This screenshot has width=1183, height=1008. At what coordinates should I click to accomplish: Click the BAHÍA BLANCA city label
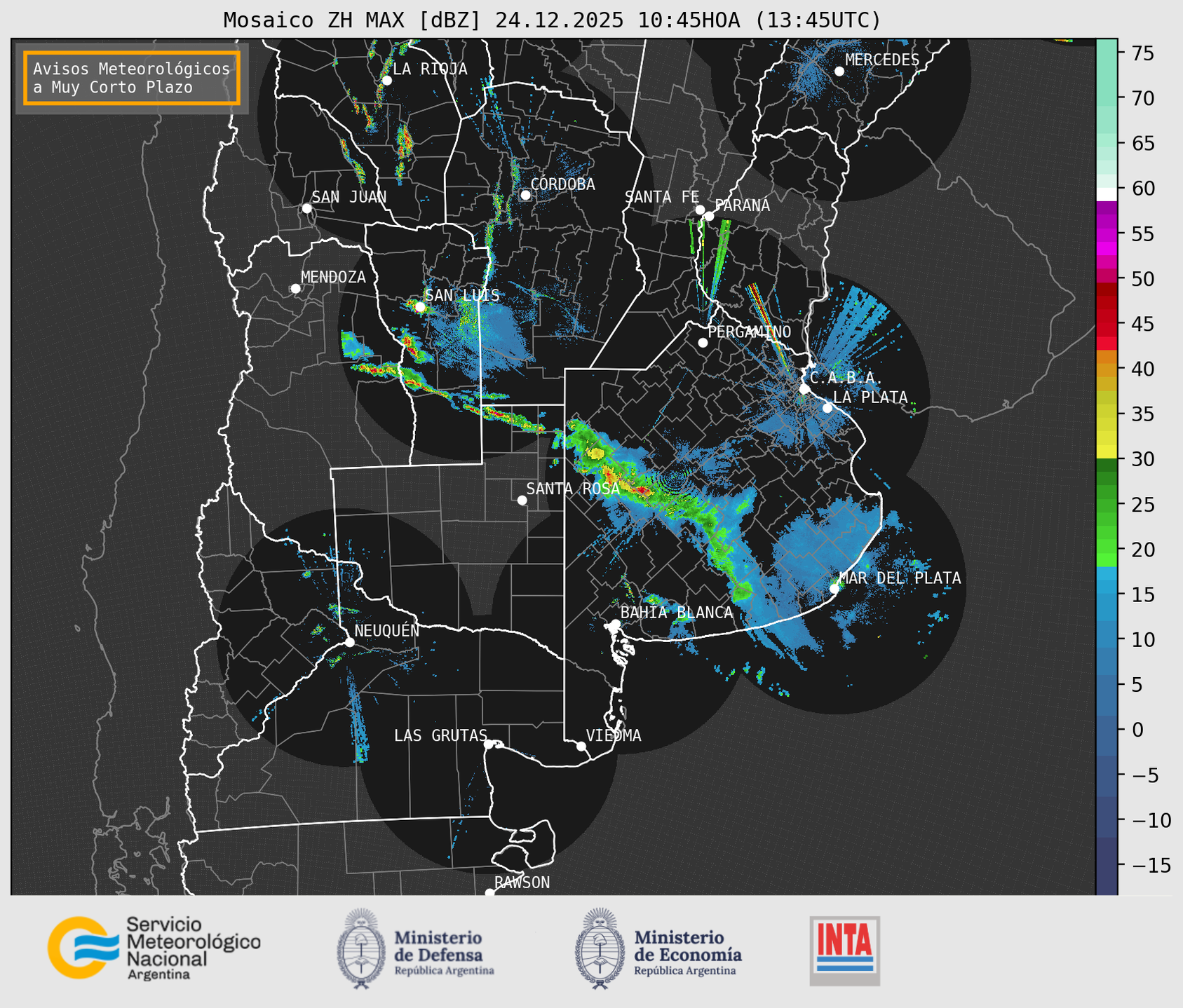[x=677, y=612]
